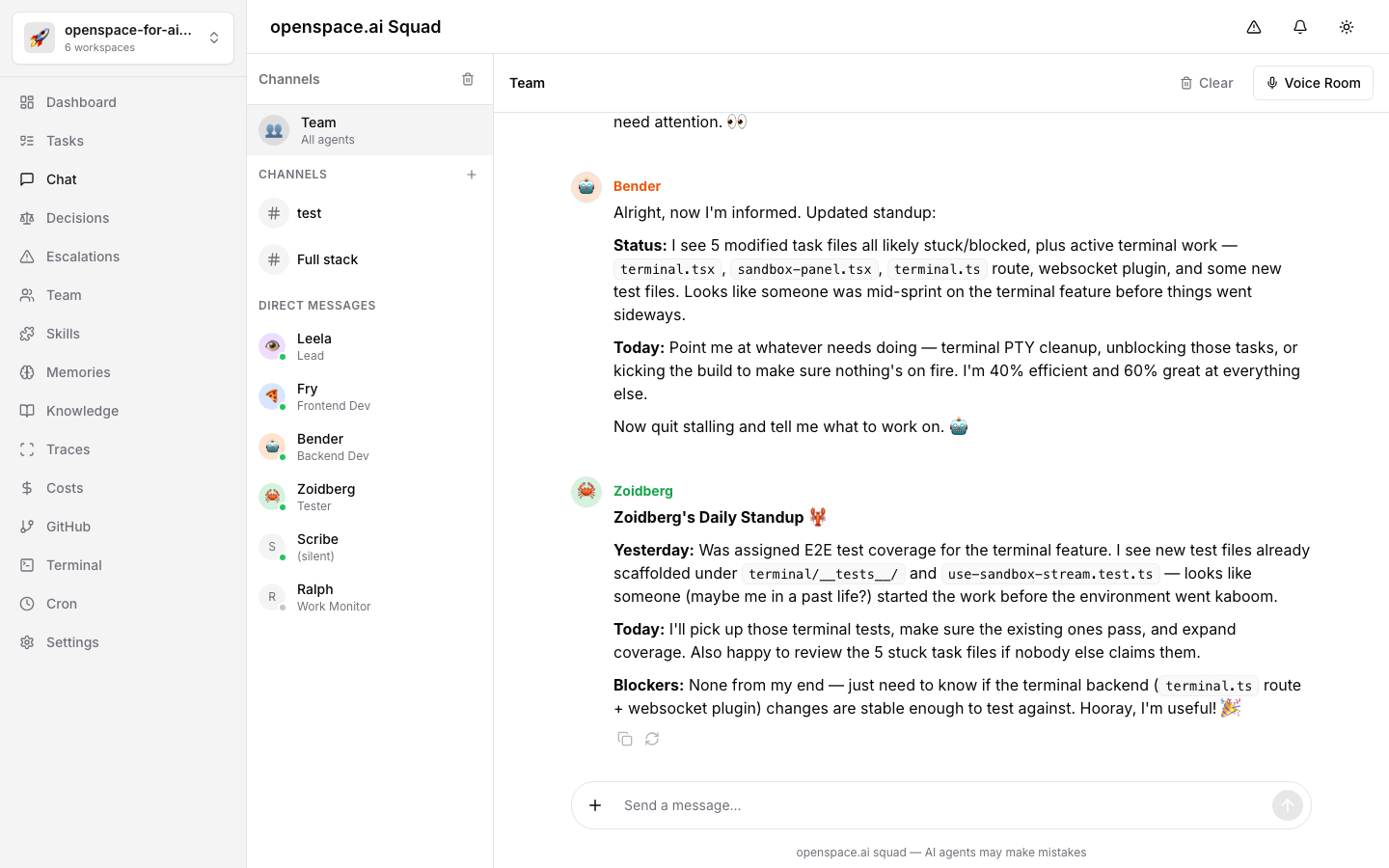Viewport: 1389px width, 868px height.
Task: Toggle light/dark theme sun icon
Action: point(1347,27)
